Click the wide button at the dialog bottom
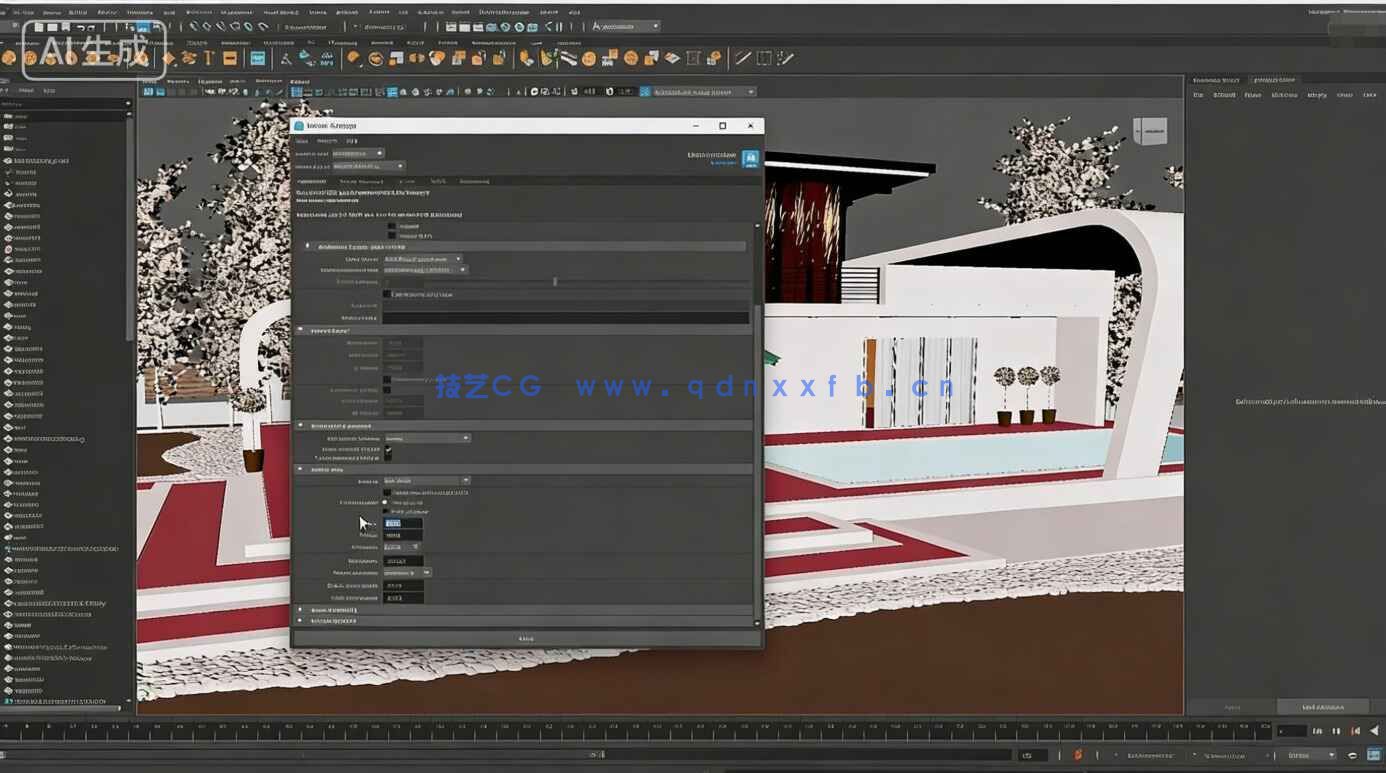 525,638
